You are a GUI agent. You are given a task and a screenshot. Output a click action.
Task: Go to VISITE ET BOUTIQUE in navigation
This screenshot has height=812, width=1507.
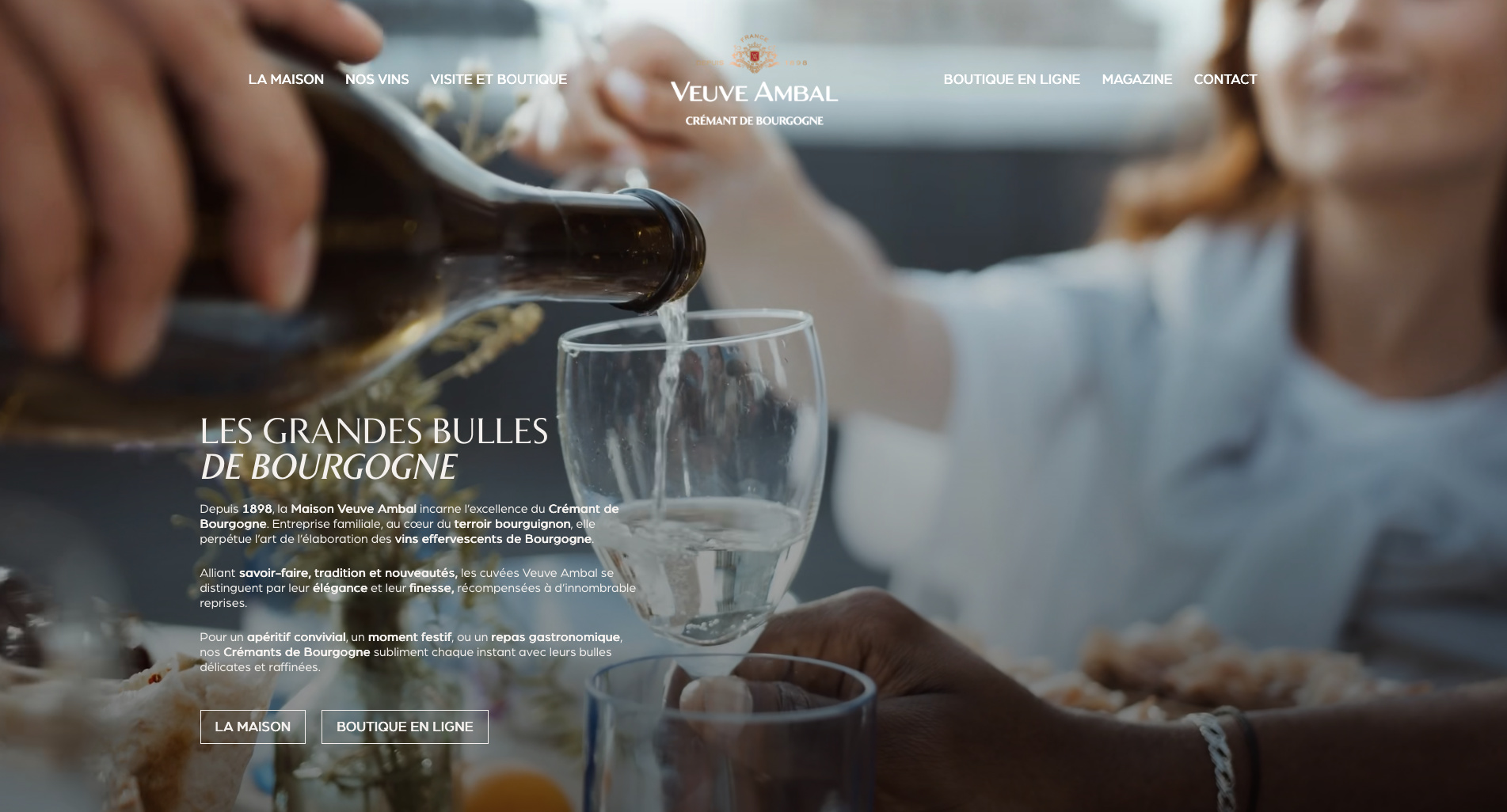point(499,79)
